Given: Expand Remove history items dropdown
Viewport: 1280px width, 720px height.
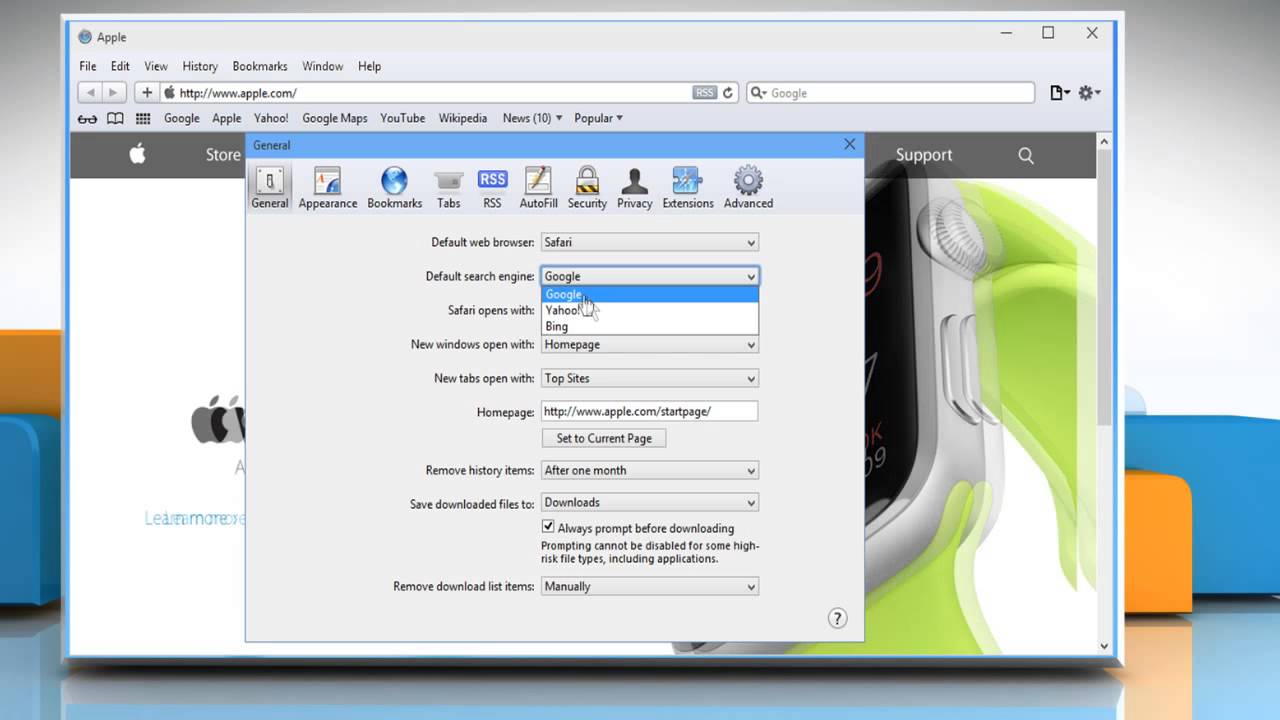Looking at the screenshot, I should 649,470.
